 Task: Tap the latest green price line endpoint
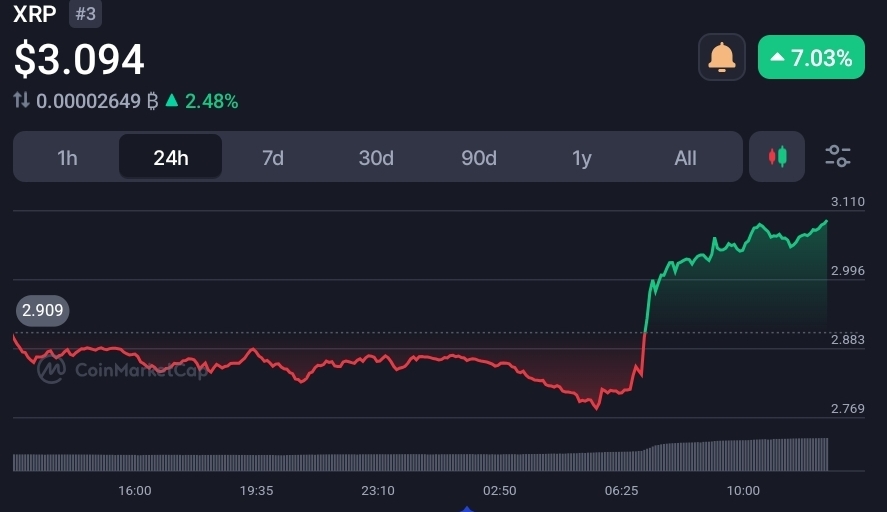tap(826, 221)
